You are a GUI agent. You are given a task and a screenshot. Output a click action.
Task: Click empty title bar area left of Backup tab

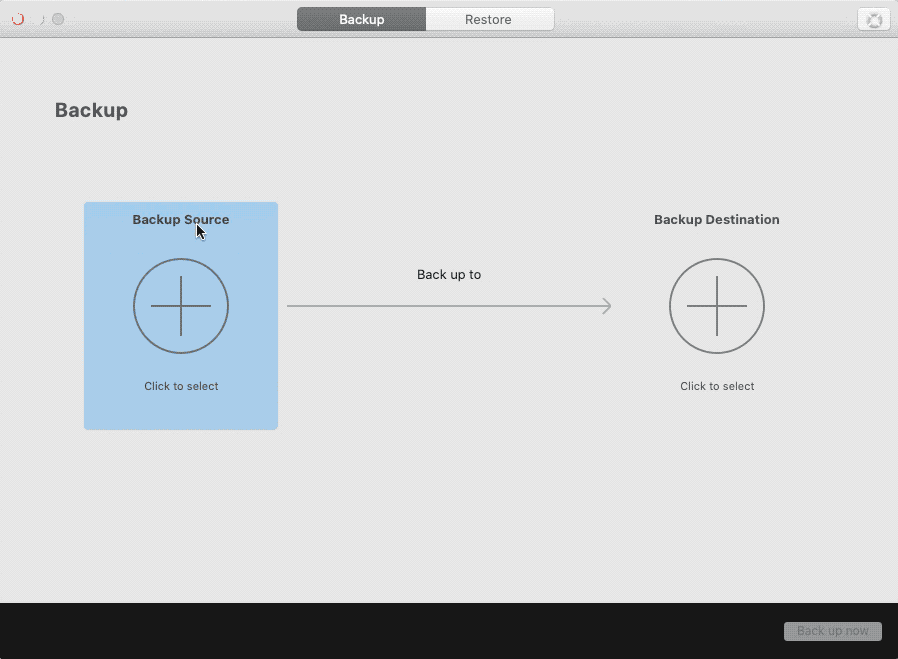(180, 19)
